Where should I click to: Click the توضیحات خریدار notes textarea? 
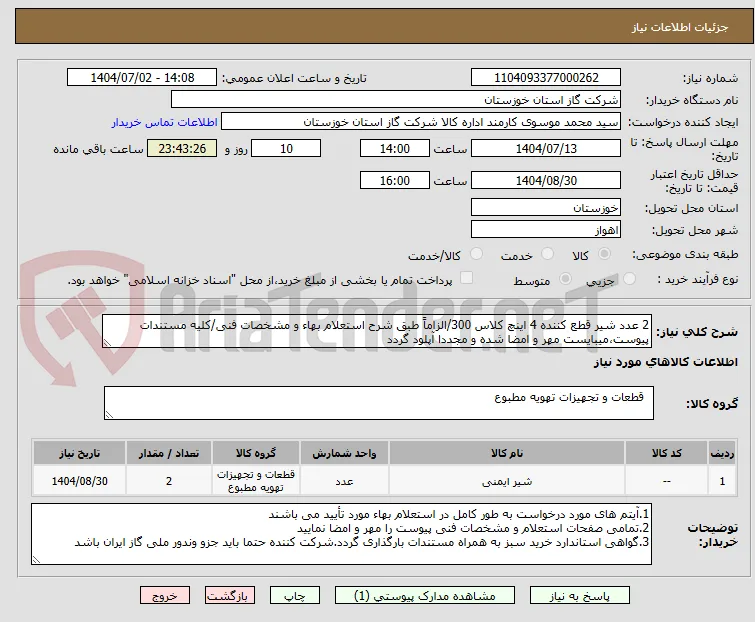[341, 534]
